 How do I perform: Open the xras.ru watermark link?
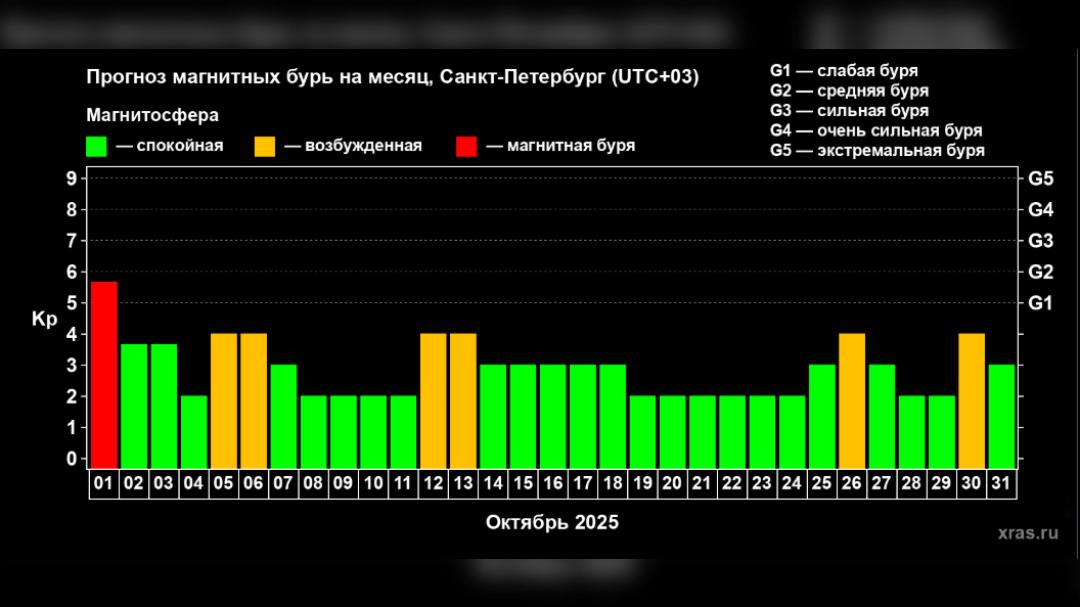(x=1027, y=533)
